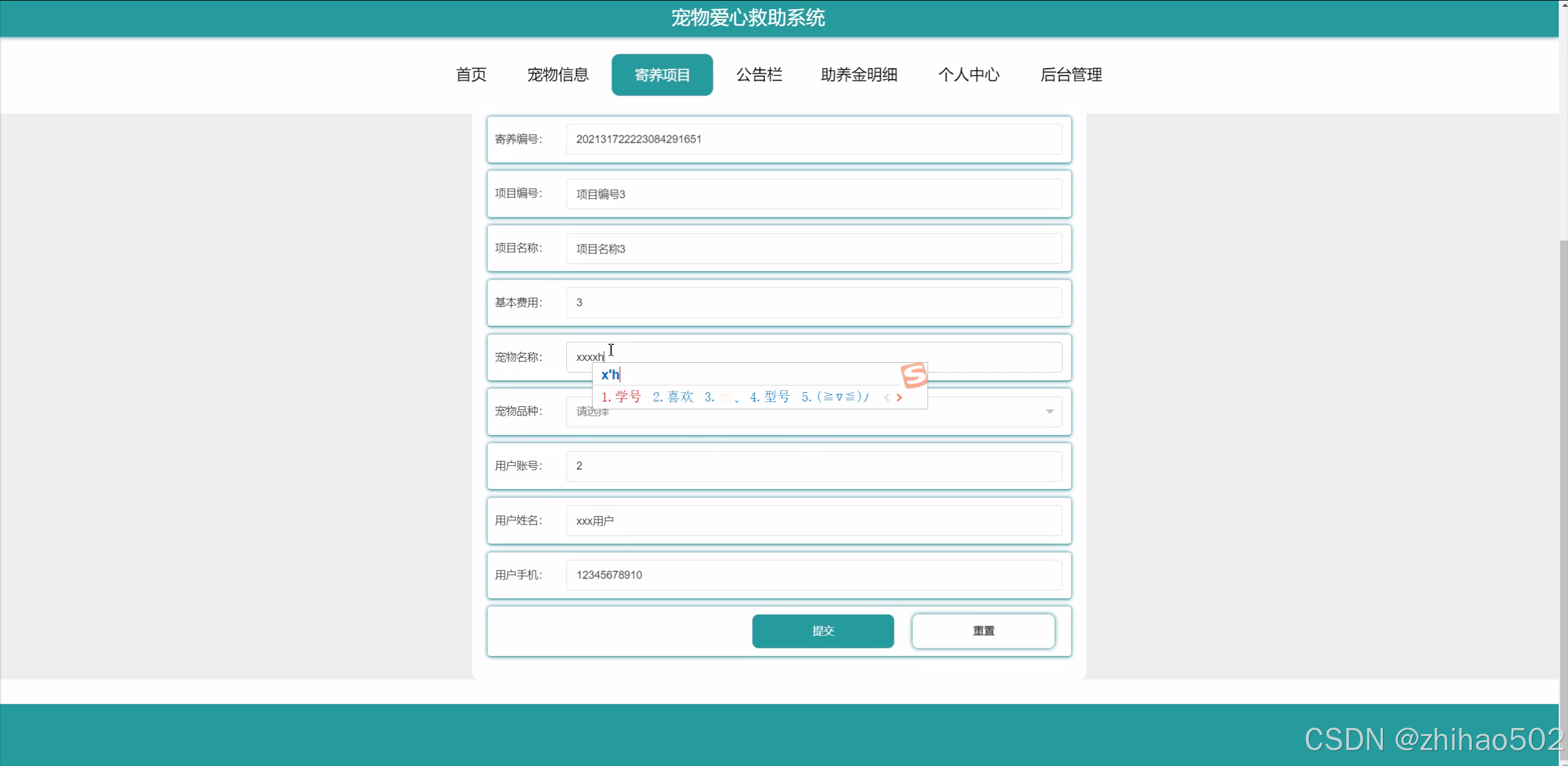Expand the 宠物品种 dropdown arrow
The height and width of the screenshot is (766, 1568).
coord(1049,411)
